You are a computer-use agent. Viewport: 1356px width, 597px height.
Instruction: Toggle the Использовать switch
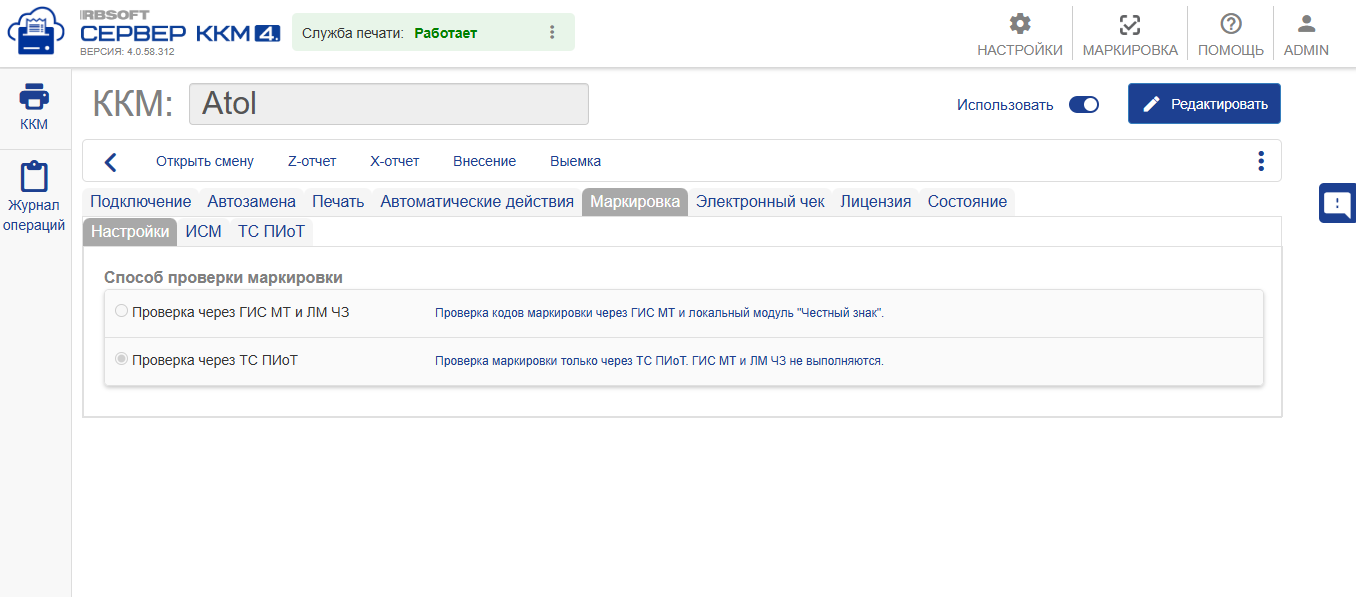(x=1083, y=104)
